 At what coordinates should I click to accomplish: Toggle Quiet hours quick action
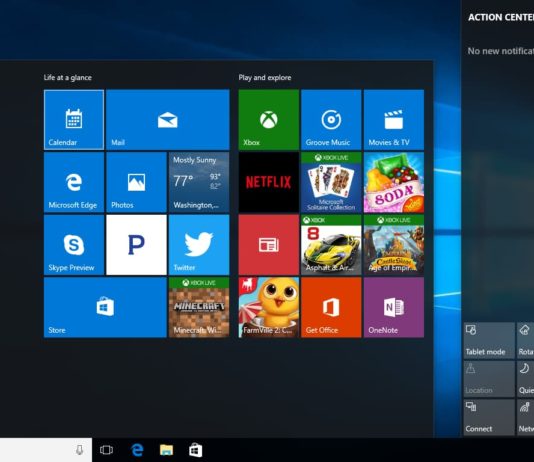point(525,379)
